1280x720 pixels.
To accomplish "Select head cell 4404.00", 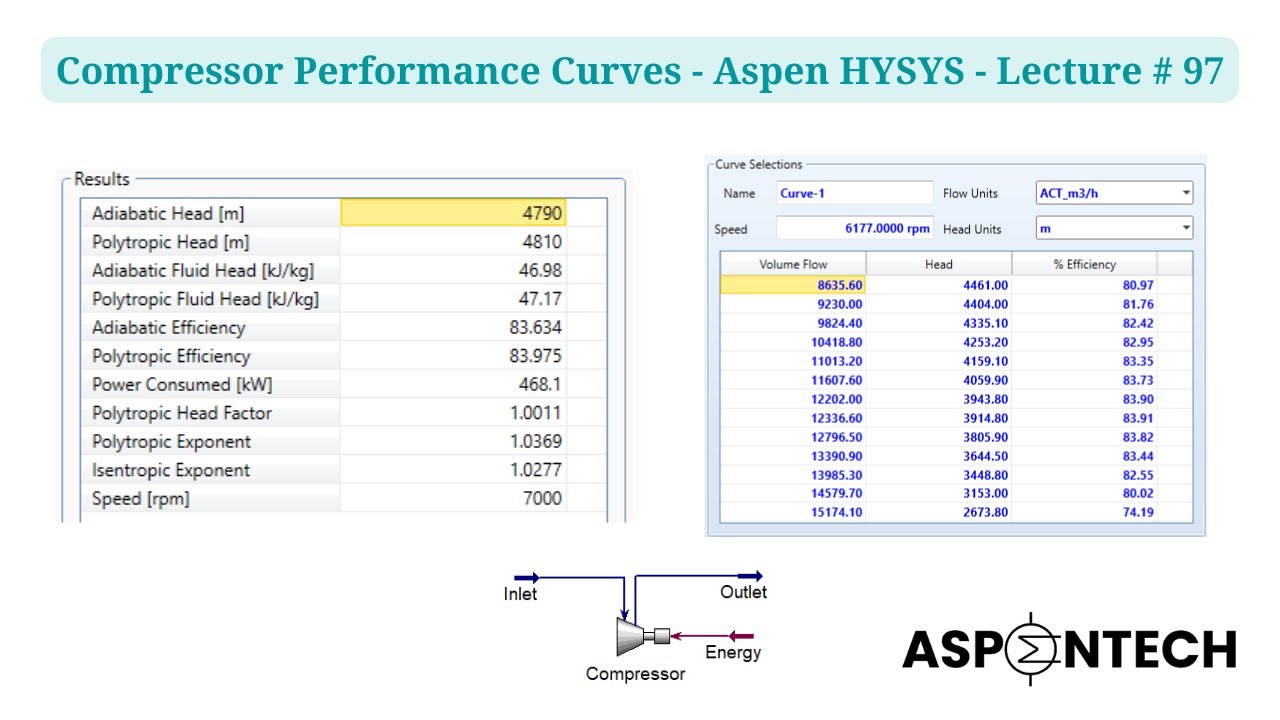I will pyautogui.click(x=939, y=304).
